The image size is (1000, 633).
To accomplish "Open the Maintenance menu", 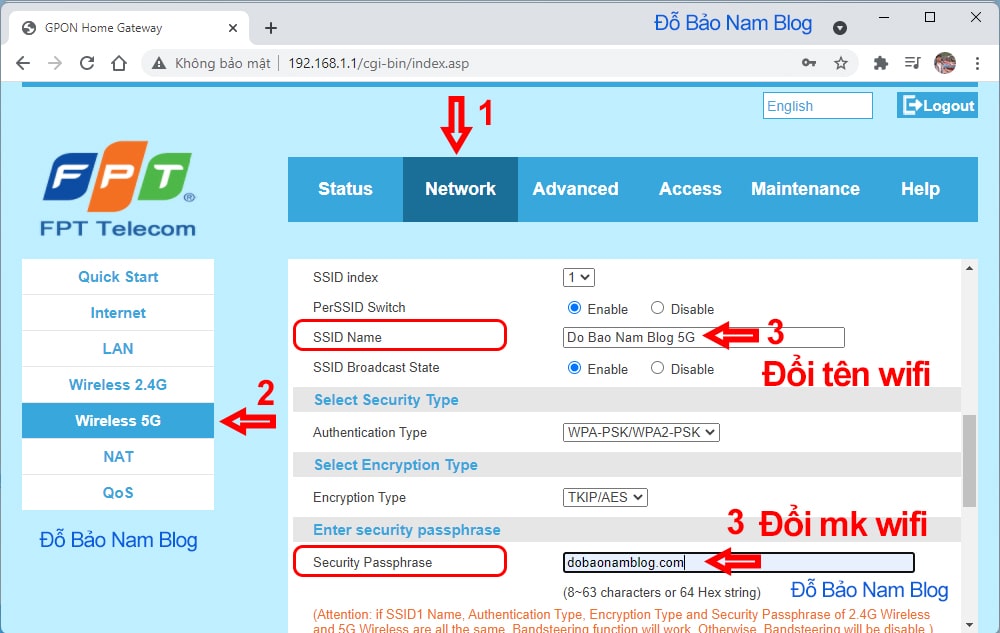I will coord(805,189).
